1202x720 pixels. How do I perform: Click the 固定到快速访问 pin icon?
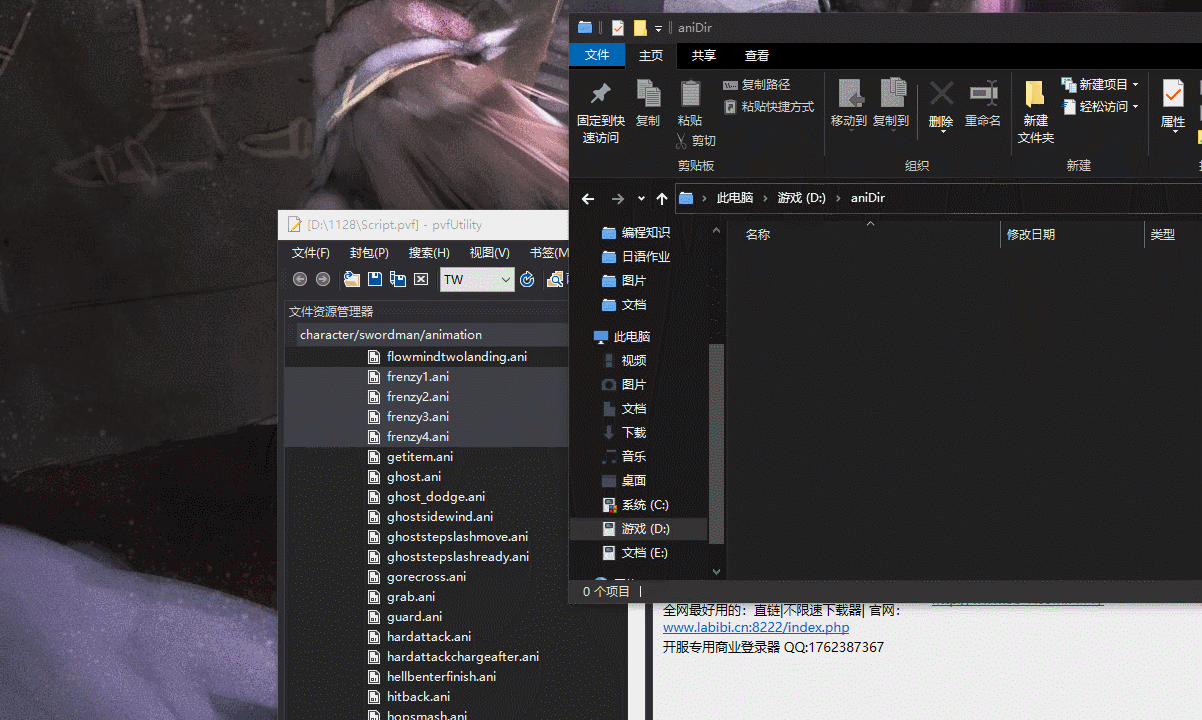(600, 95)
